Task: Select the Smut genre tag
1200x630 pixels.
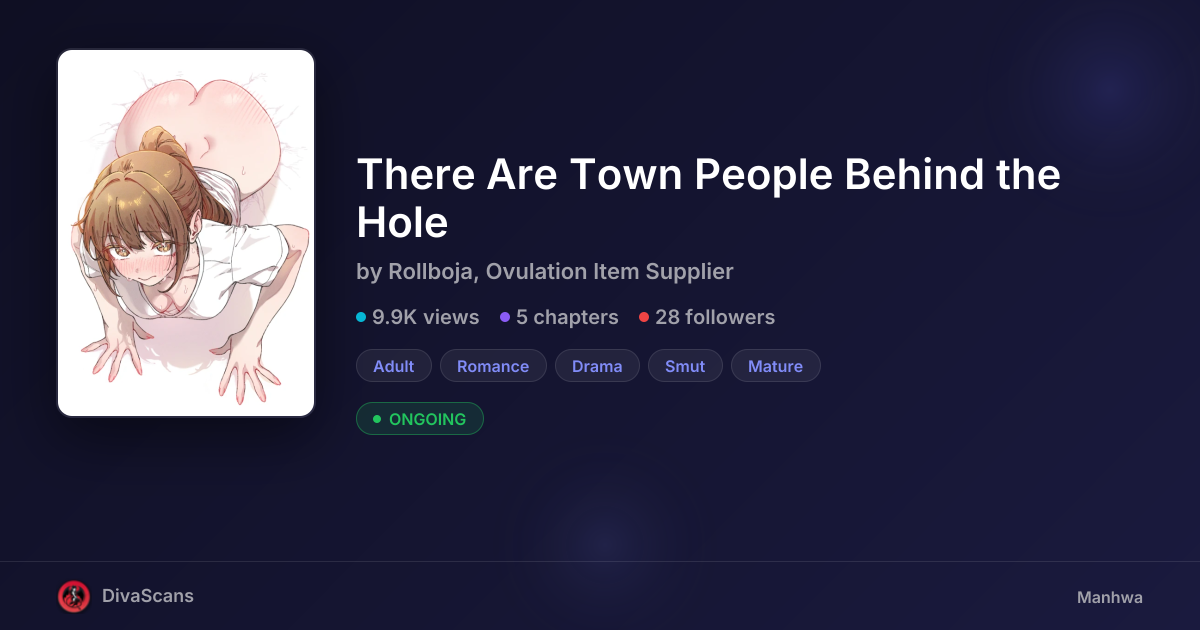Action: [685, 366]
